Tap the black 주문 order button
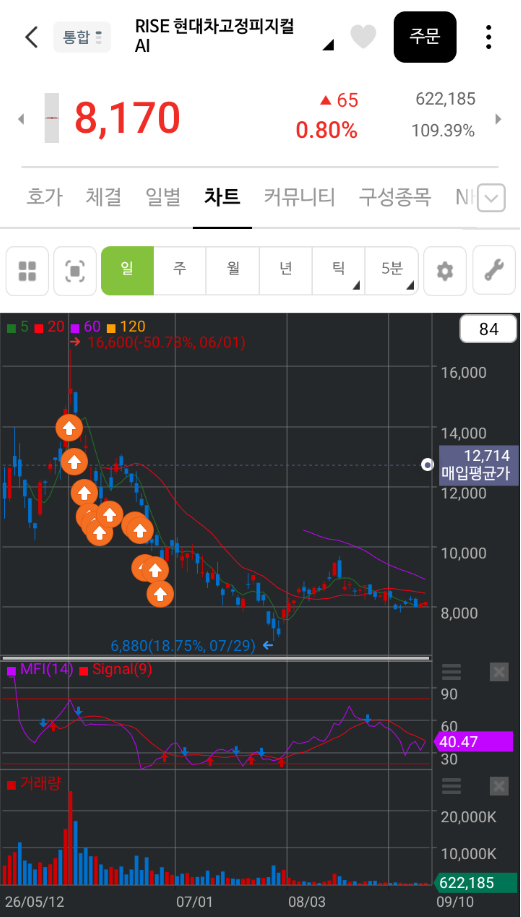The image size is (521, 917). tap(425, 37)
